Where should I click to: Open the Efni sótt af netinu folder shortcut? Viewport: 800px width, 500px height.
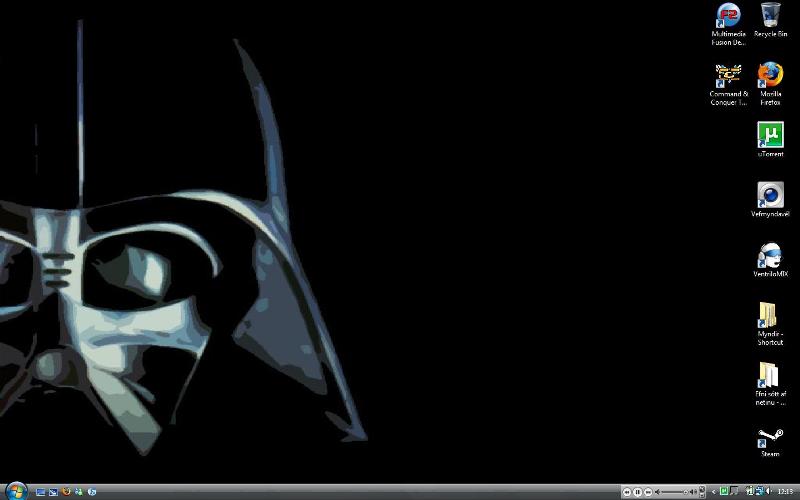pos(770,384)
